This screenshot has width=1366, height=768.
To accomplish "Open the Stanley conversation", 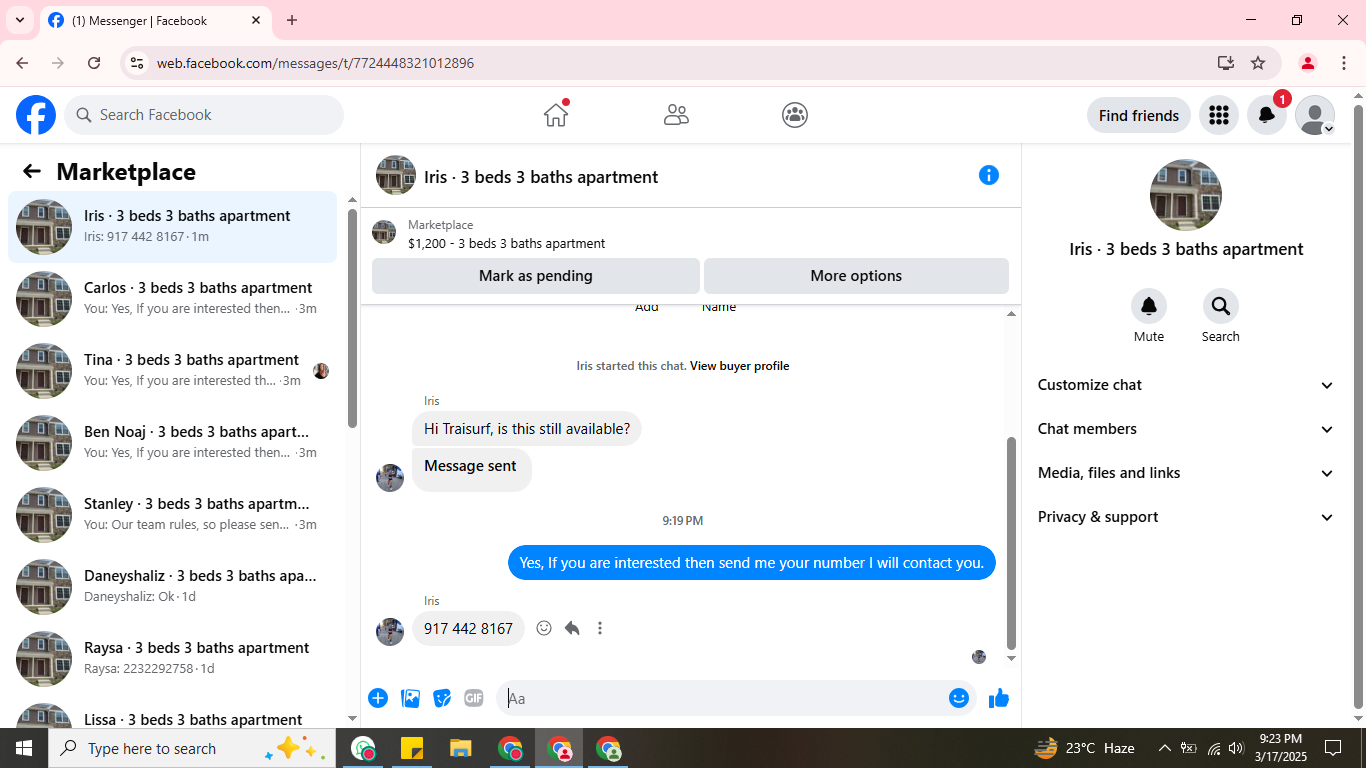I will (173, 515).
